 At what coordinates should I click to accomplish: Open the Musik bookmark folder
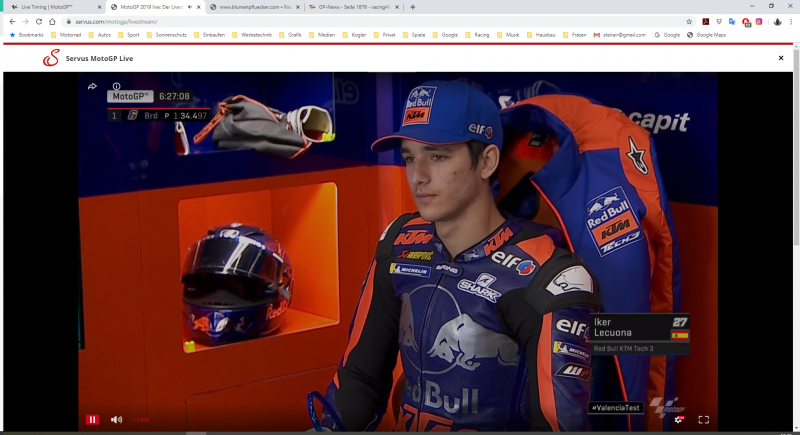click(508, 35)
